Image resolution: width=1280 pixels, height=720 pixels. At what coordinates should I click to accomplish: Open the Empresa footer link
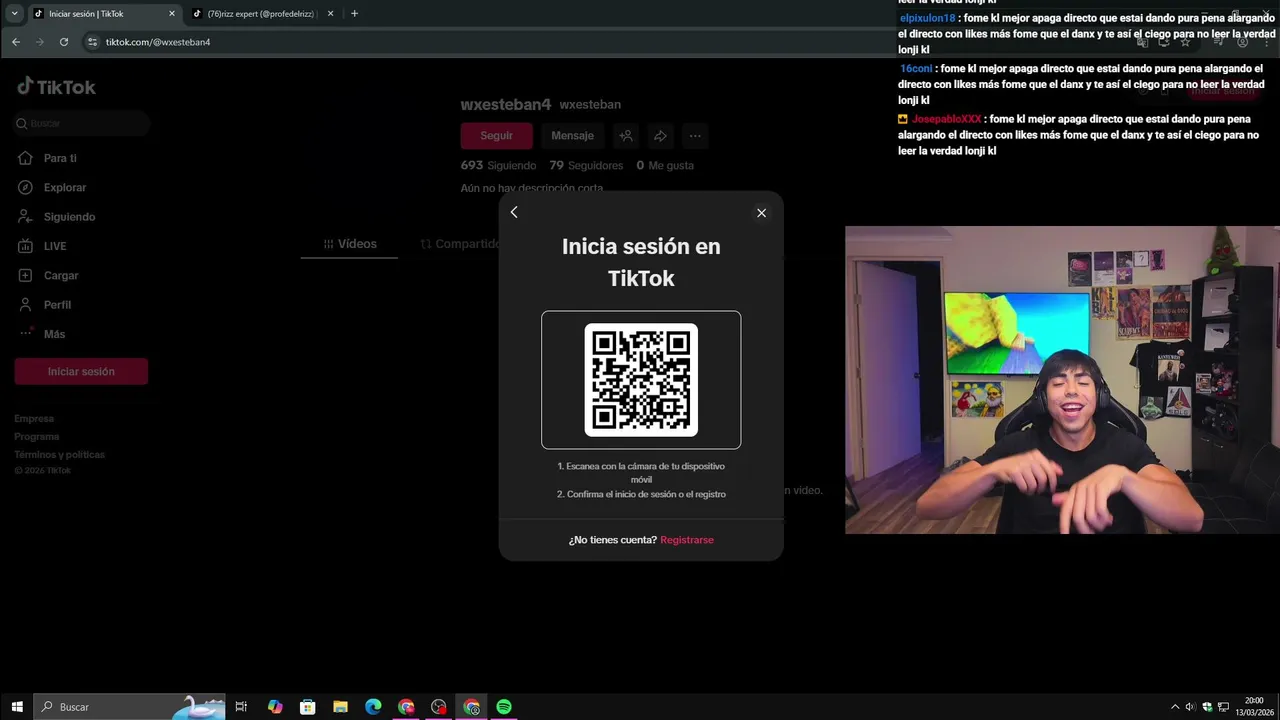[x=34, y=419]
